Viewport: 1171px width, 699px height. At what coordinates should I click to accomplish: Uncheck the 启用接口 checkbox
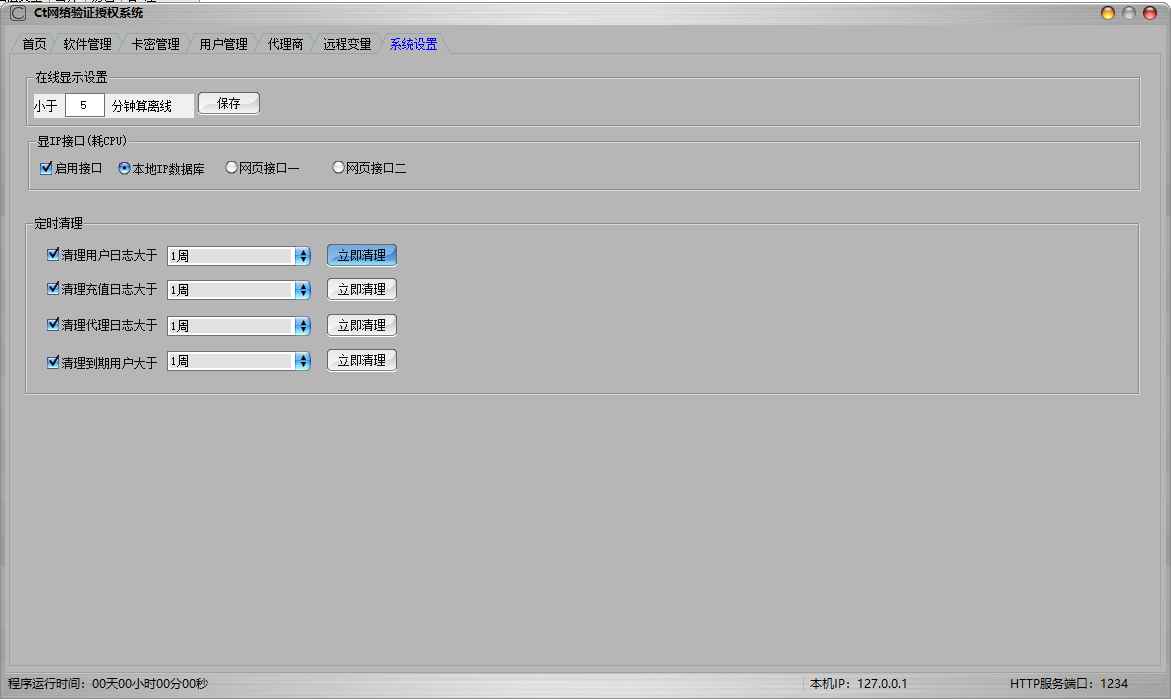click(46, 169)
